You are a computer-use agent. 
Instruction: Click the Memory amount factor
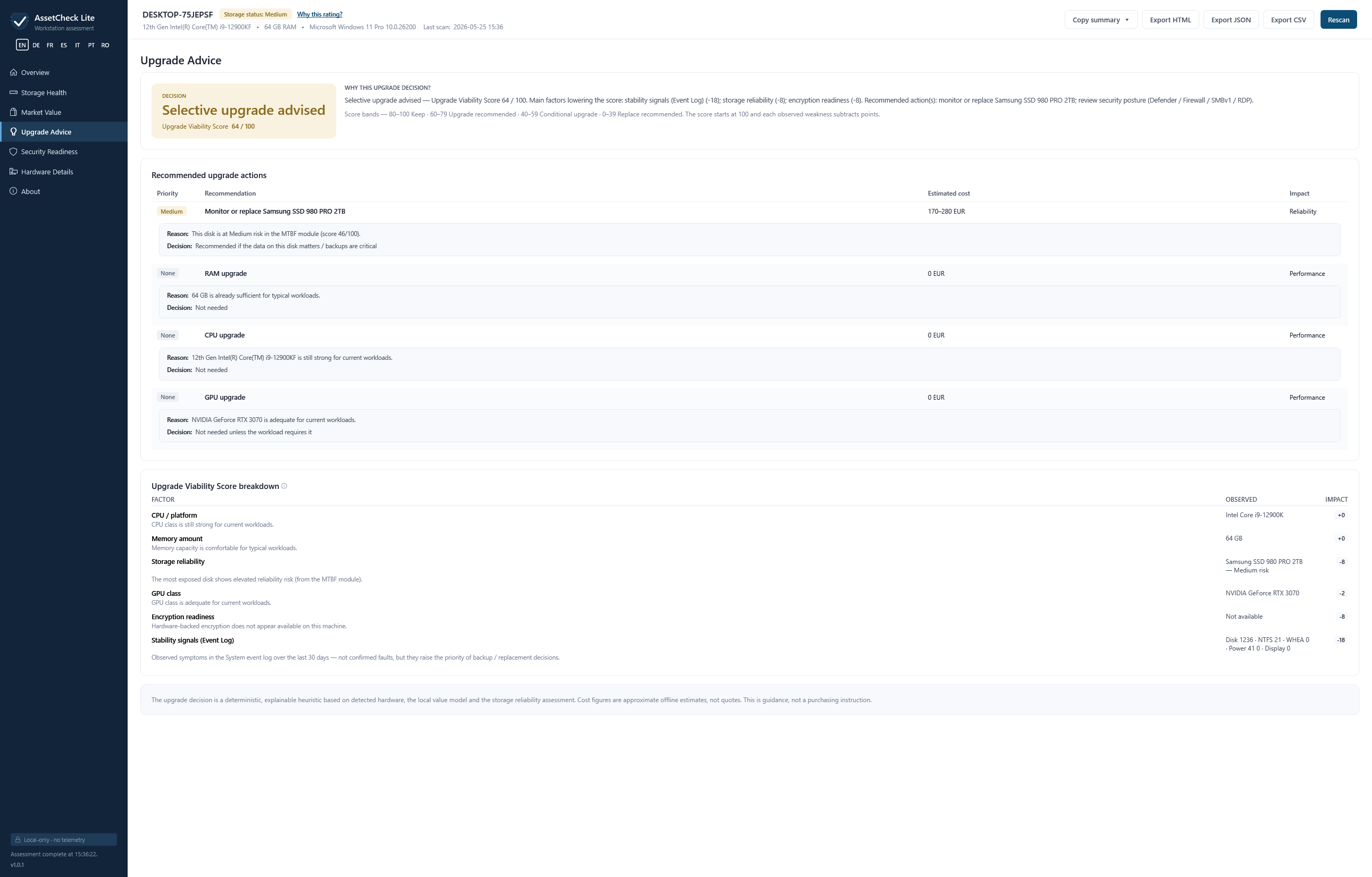(177, 539)
